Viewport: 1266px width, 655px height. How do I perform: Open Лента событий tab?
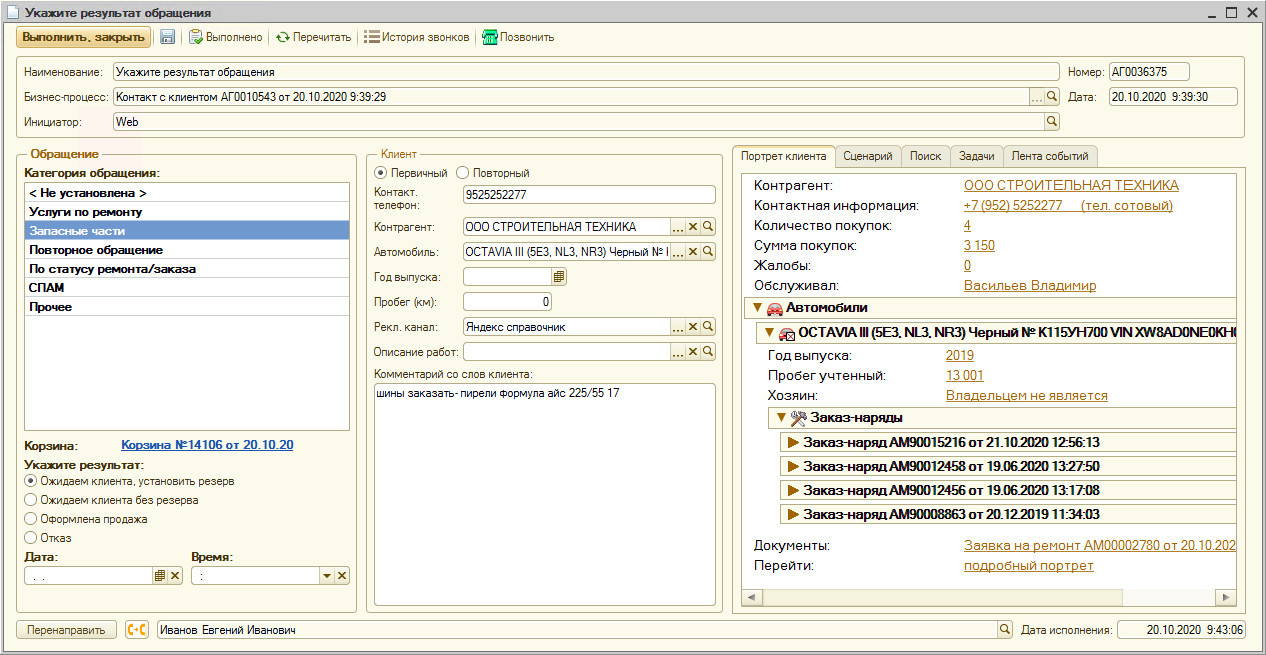(x=1050, y=156)
